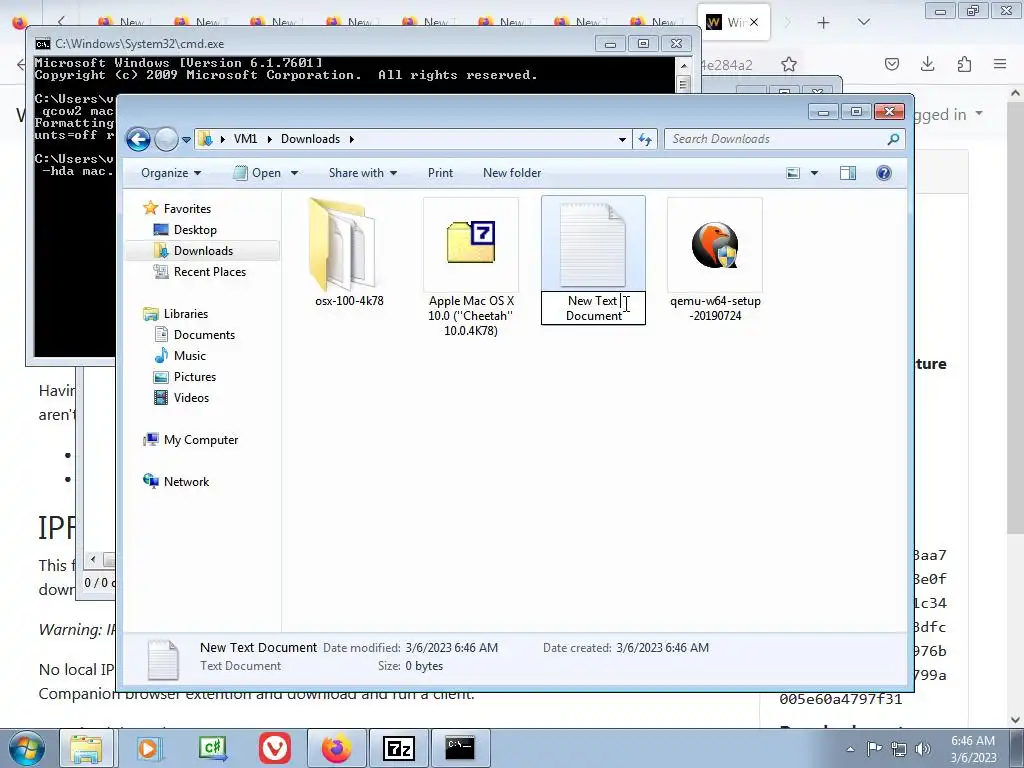
Task: Expand the arrow after VM1 breadcrumb
Action: click(269, 139)
